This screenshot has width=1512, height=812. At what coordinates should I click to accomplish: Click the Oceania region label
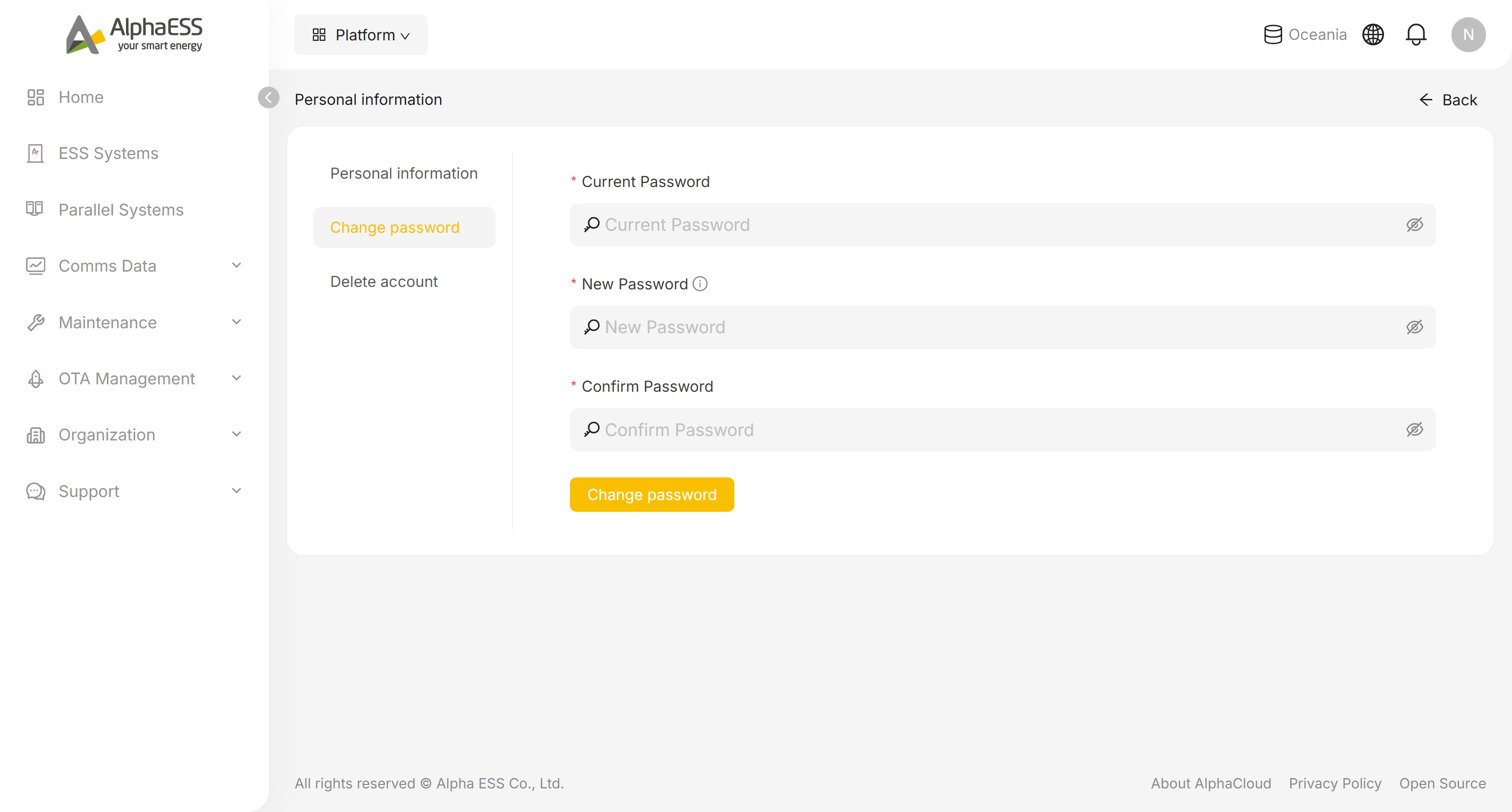[1317, 34]
